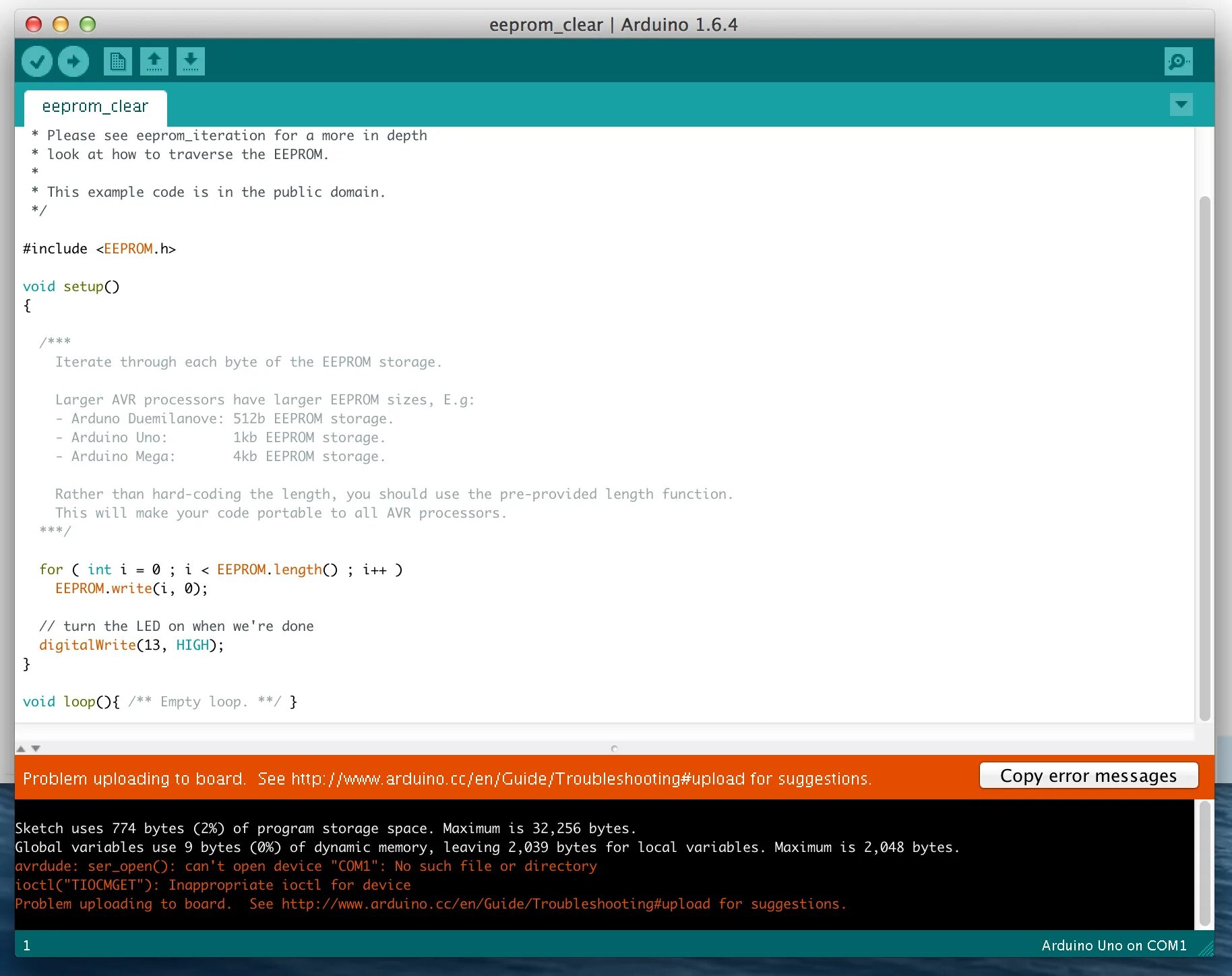Select the eeprom_clear tab
Viewport: 1232px width, 976px height.
[95, 106]
